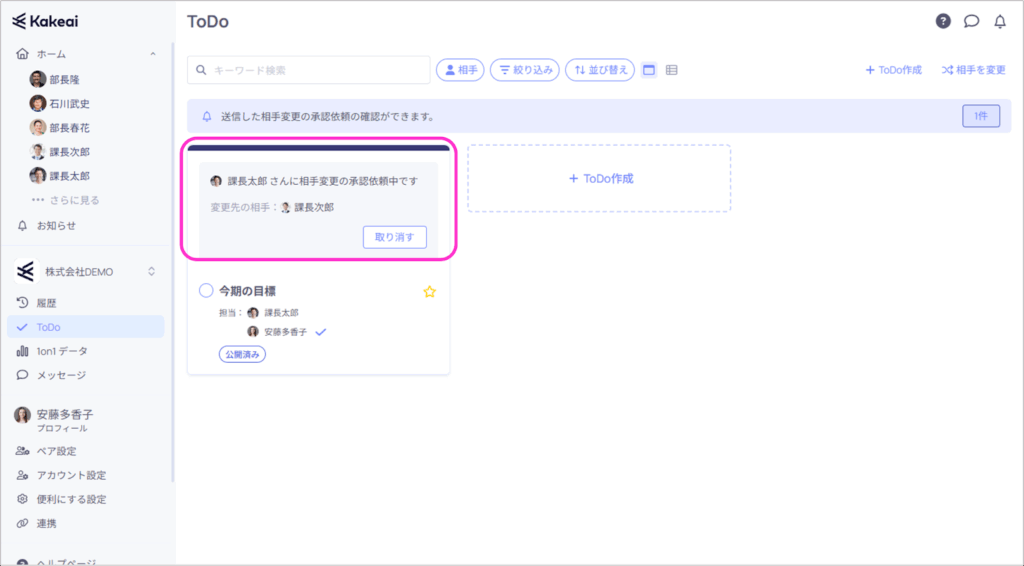Open the chat bubble icon in header
Screen dimensions: 1024x566
(x=971, y=21)
